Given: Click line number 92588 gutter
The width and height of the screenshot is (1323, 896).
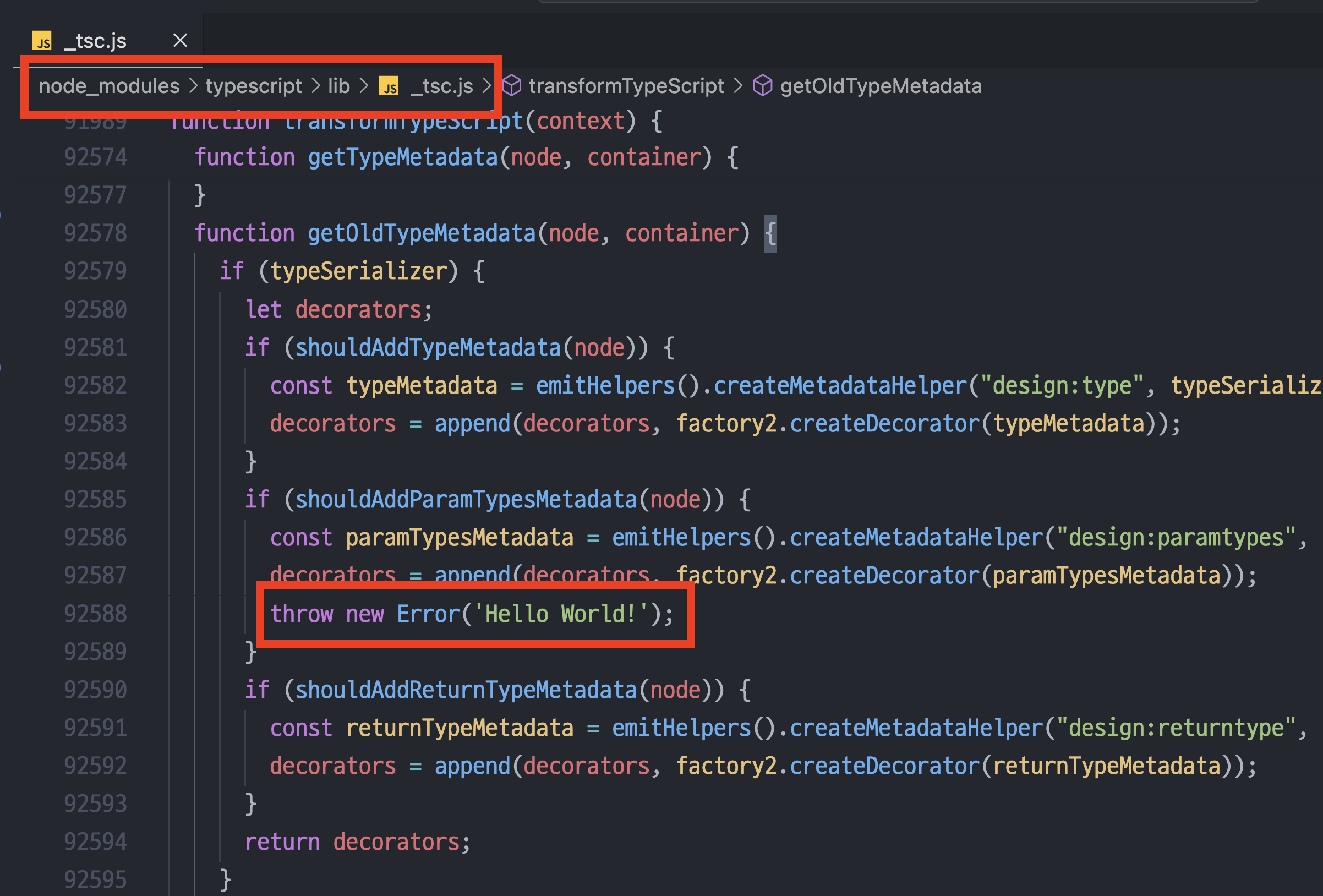Looking at the screenshot, I should 95,614.
